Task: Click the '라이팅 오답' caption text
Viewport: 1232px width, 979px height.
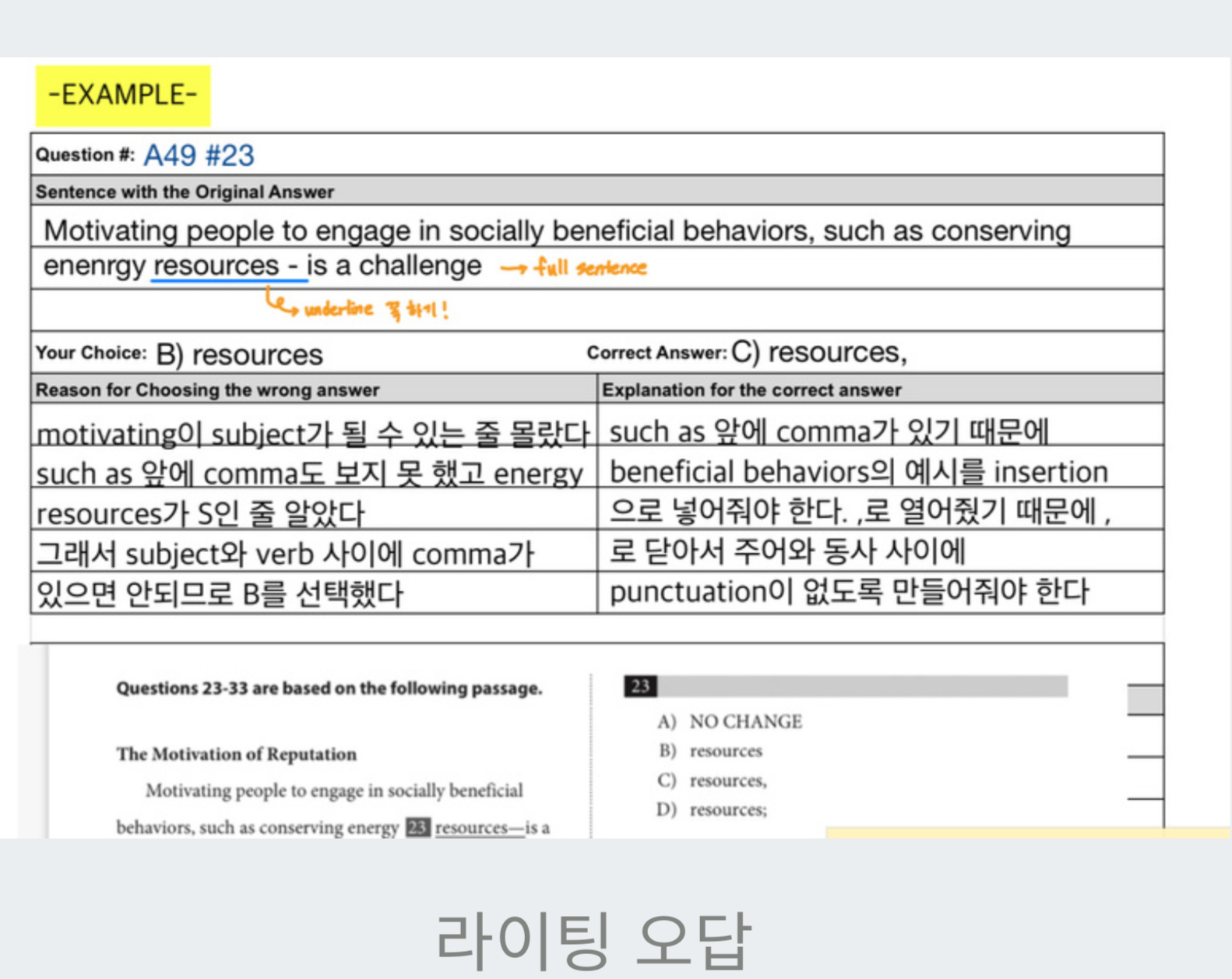Action: pyautogui.click(x=593, y=940)
